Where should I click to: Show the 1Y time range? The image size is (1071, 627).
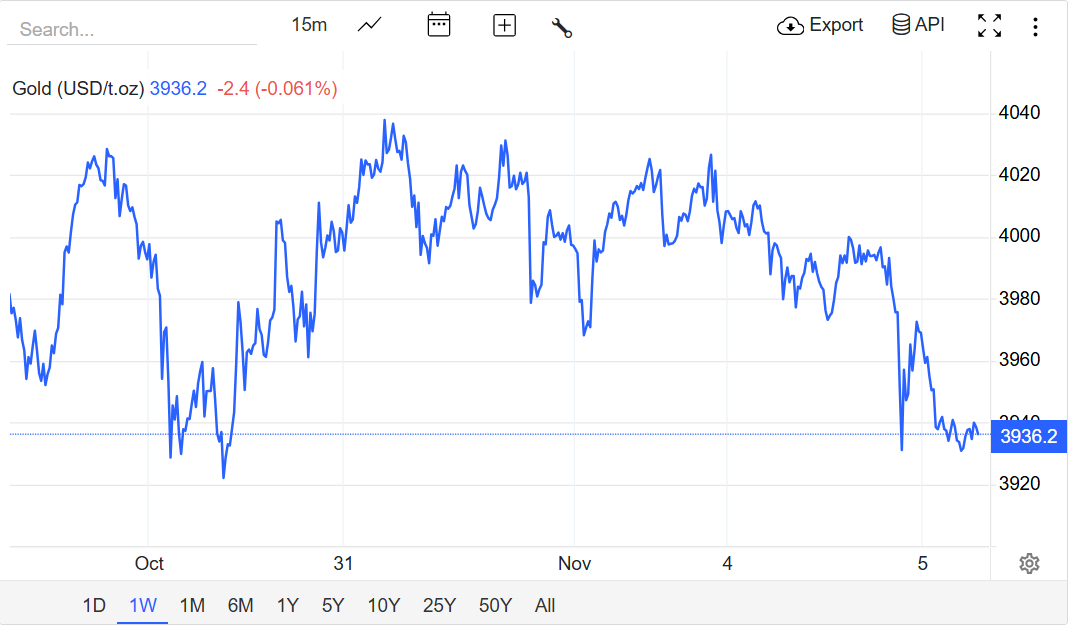288,605
